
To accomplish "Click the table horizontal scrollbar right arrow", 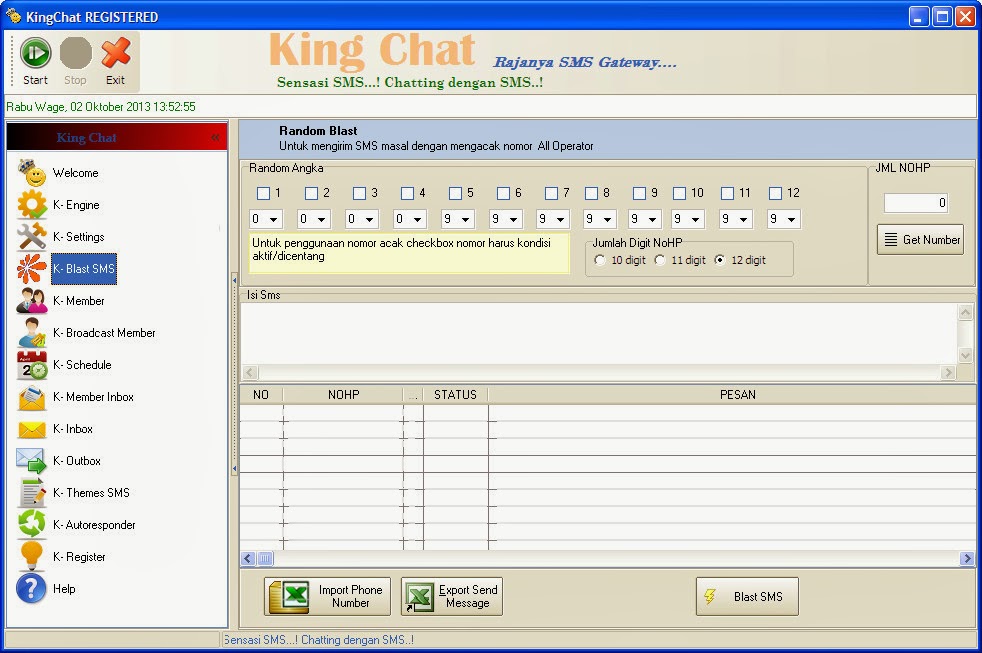I will pos(966,558).
